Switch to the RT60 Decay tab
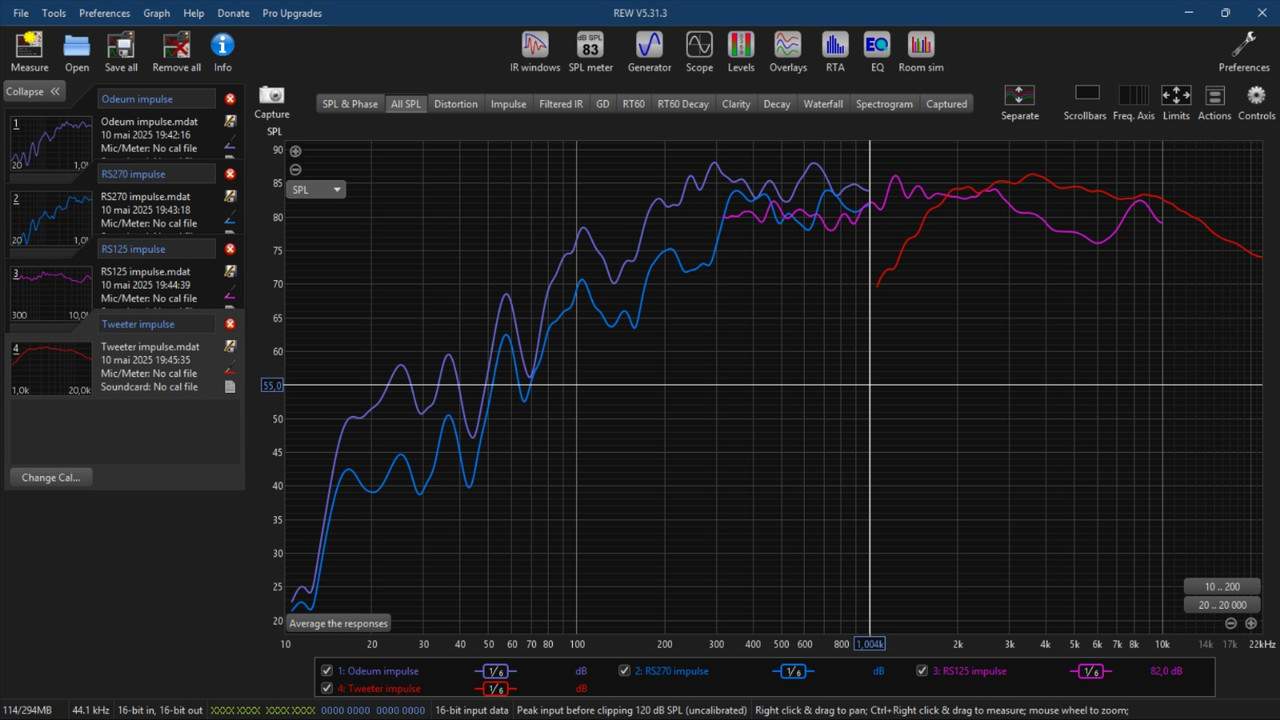 coord(683,104)
